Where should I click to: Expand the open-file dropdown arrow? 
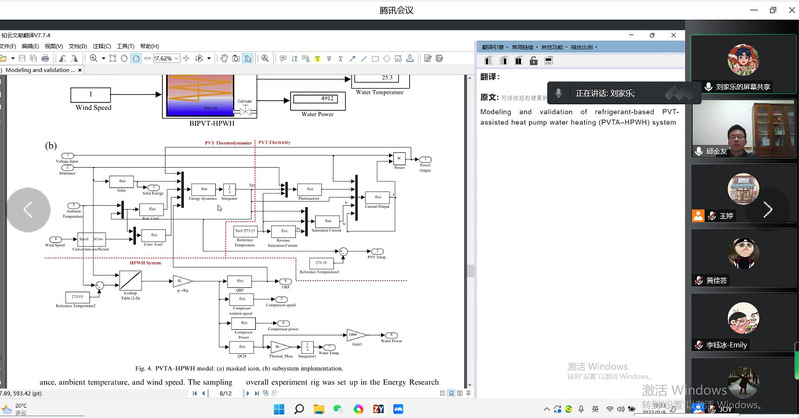pyautogui.click(x=13, y=59)
